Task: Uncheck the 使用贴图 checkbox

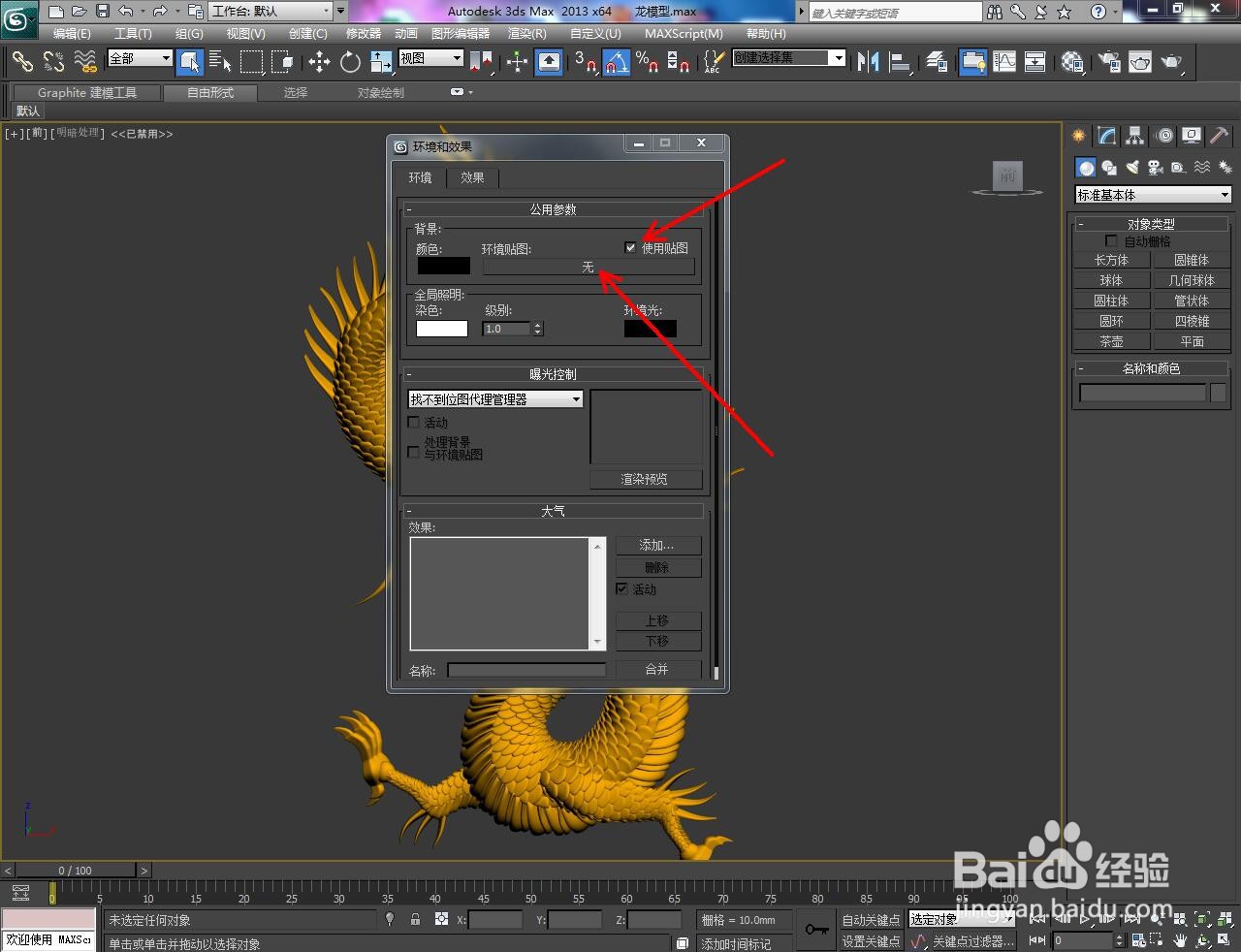Action: click(631, 248)
